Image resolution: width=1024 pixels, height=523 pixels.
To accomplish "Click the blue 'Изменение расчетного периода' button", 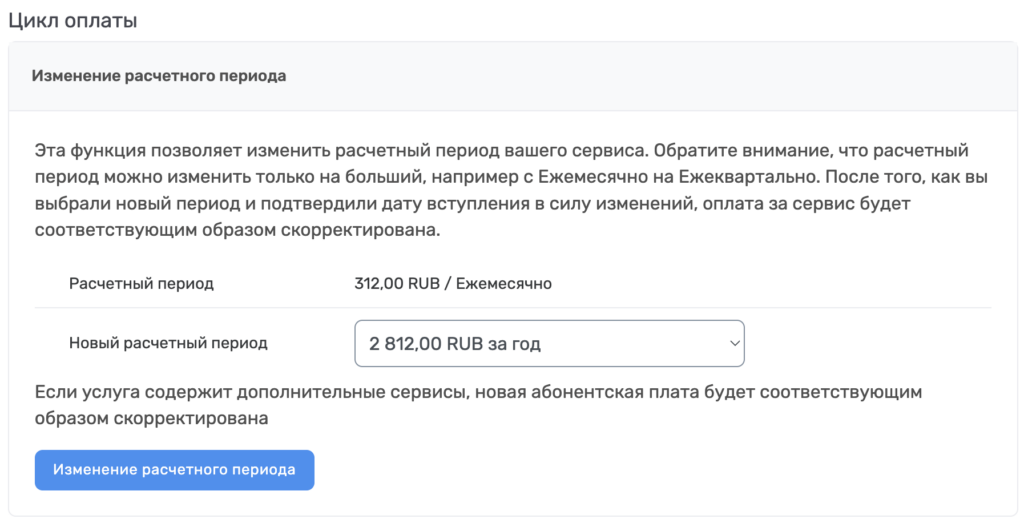I will (174, 470).
